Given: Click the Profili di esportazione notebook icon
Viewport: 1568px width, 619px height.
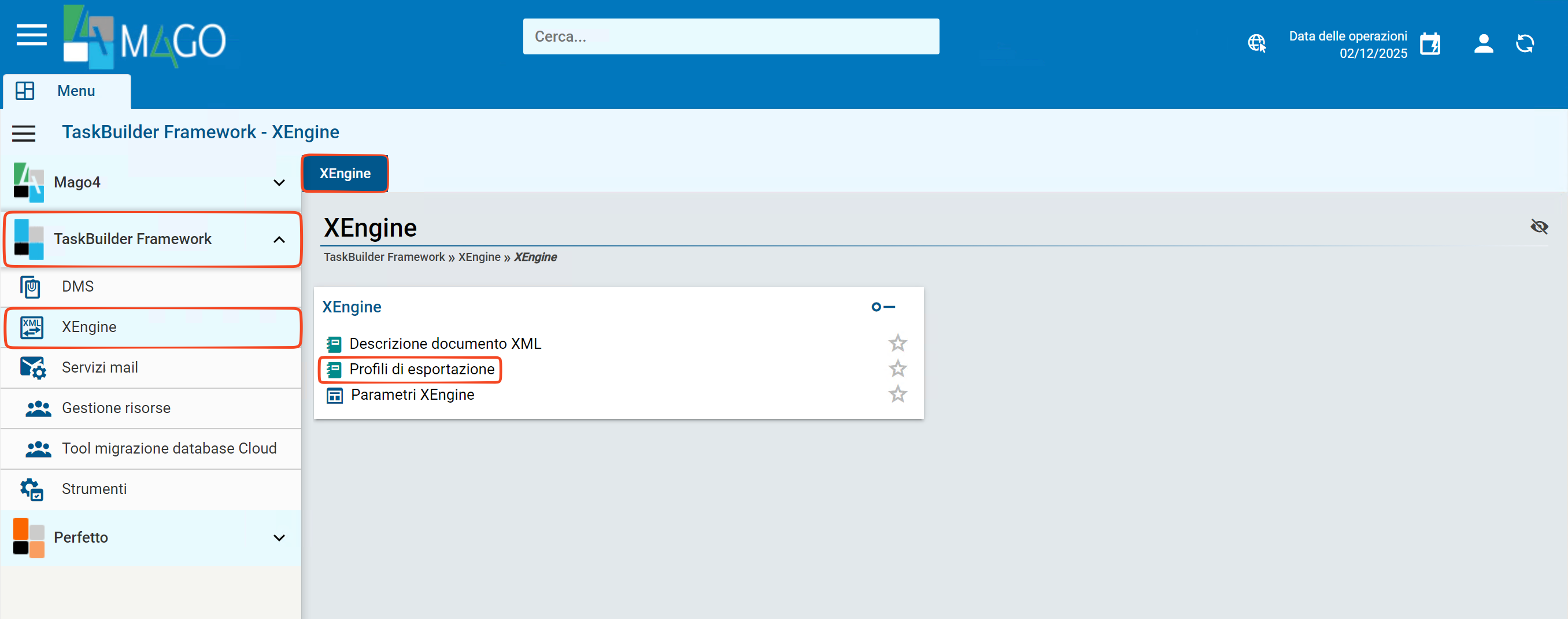Looking at the screenshot, I should pos(334,370).
